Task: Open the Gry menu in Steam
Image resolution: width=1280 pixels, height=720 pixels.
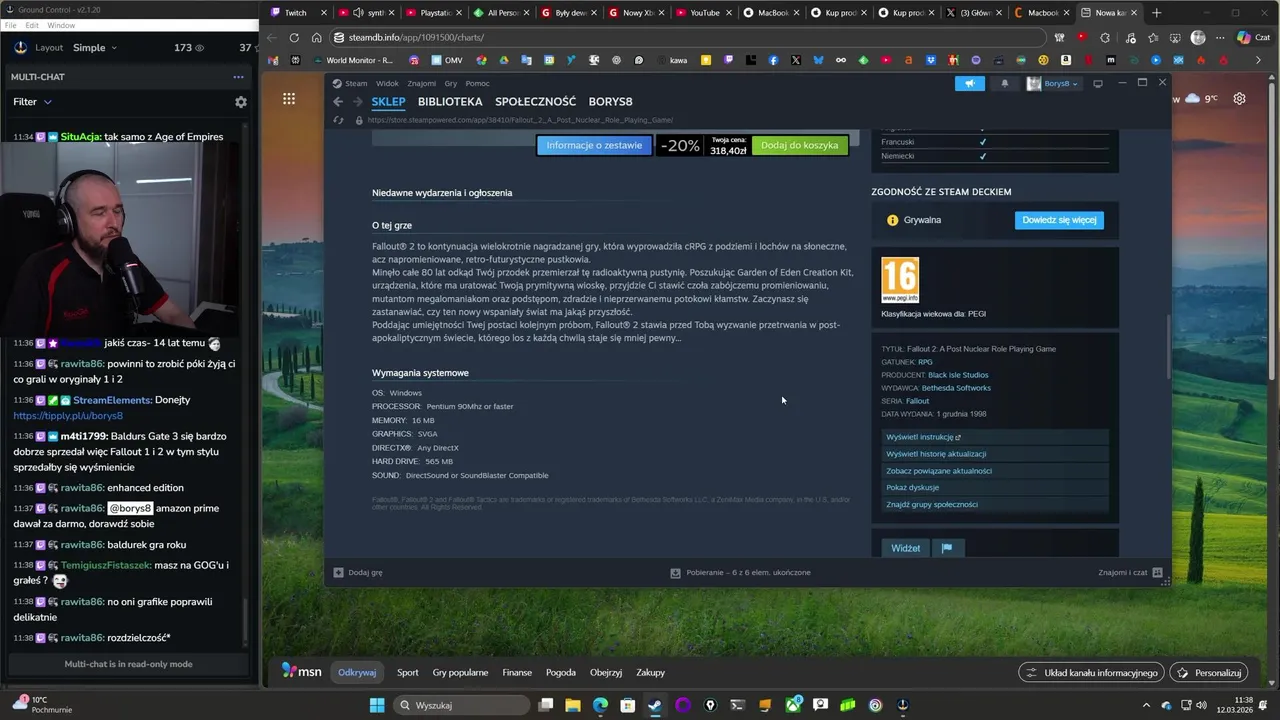Action: pyautogui.click(x=451, y=84)
